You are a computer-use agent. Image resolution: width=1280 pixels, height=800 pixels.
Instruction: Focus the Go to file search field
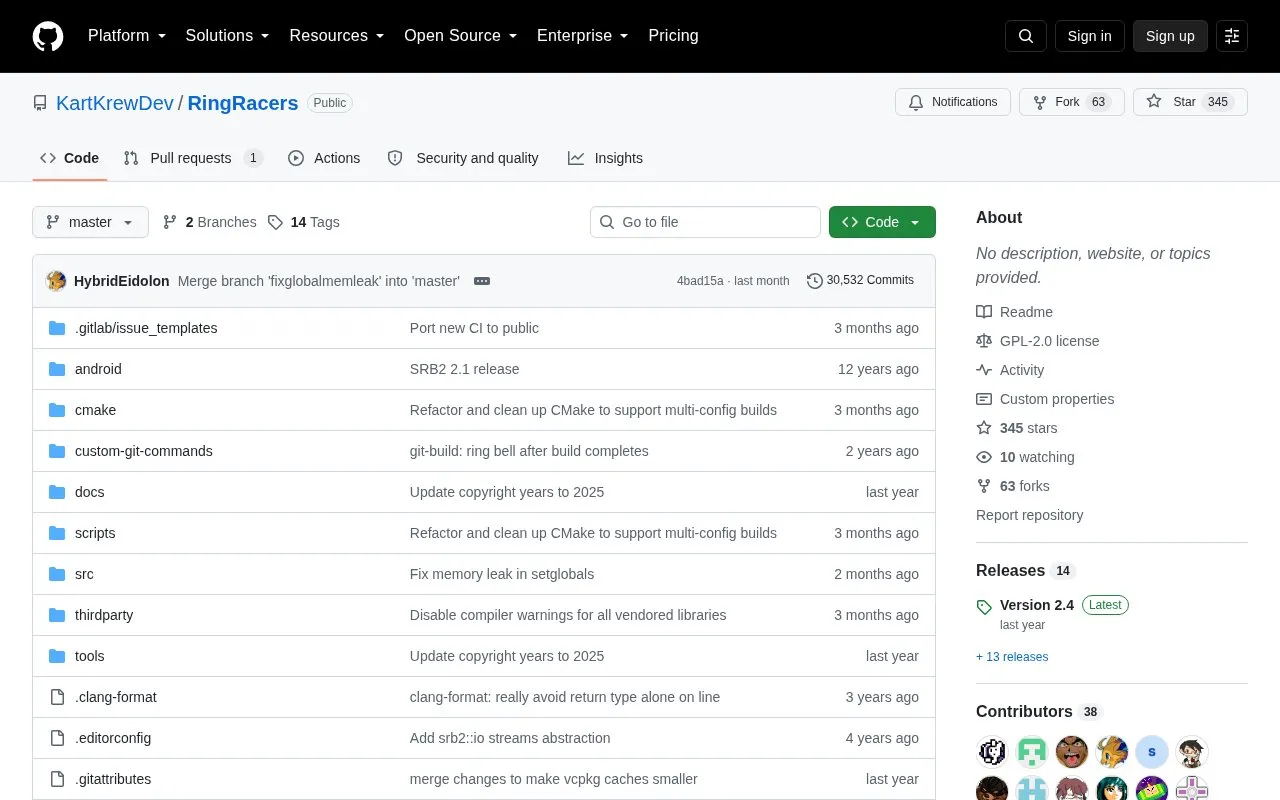pyautogui.click(x=705, y=222)
